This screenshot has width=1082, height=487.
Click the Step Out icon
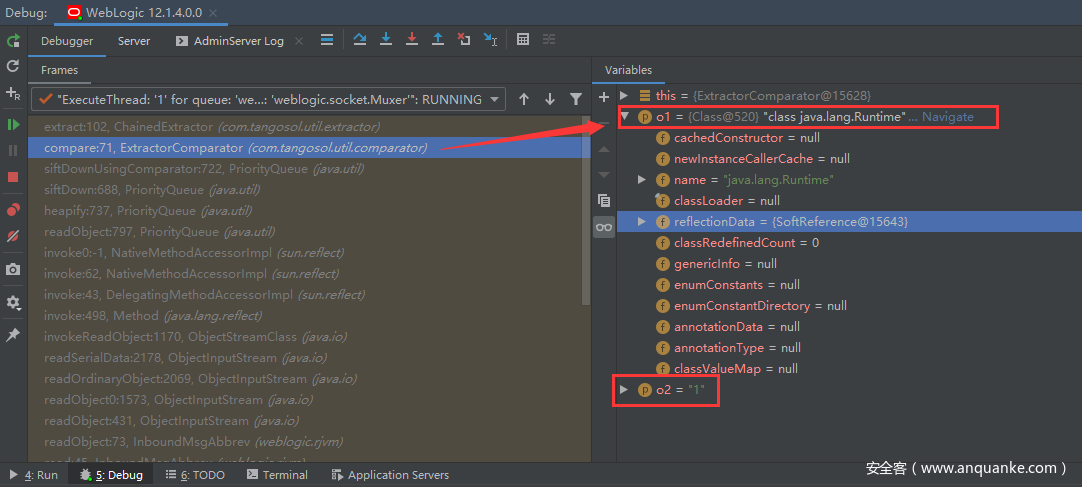(438, 40)
